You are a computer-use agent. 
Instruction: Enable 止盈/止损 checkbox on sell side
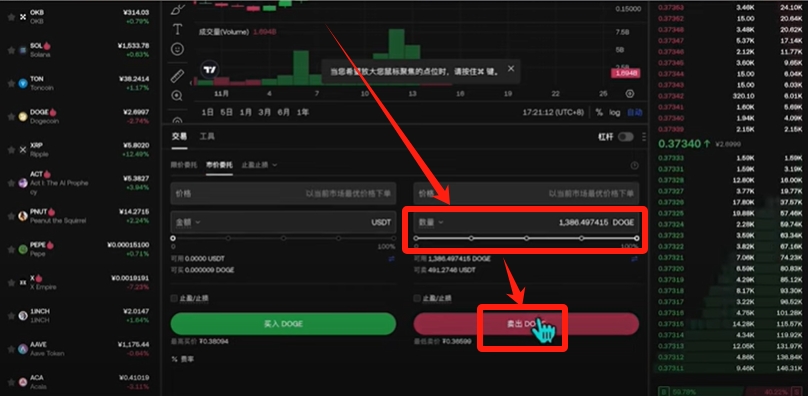click(417, 299)
